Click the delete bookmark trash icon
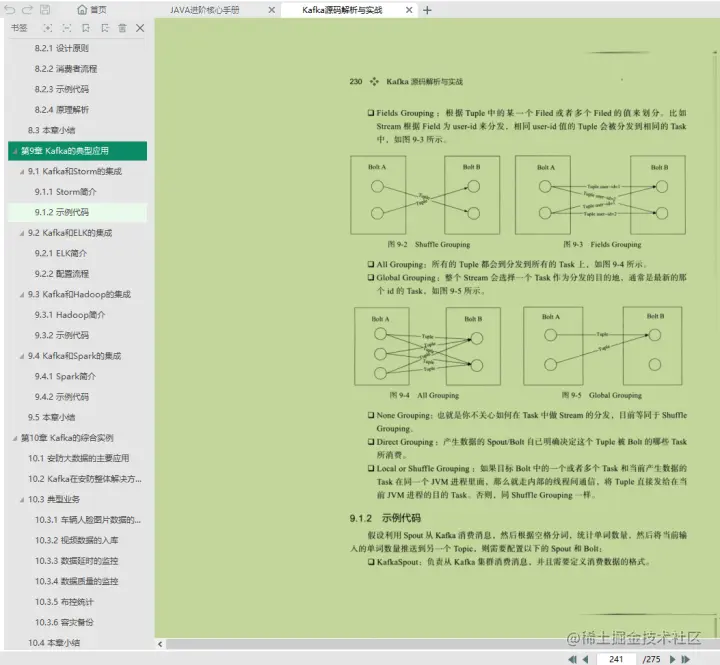 coord(122,28)
